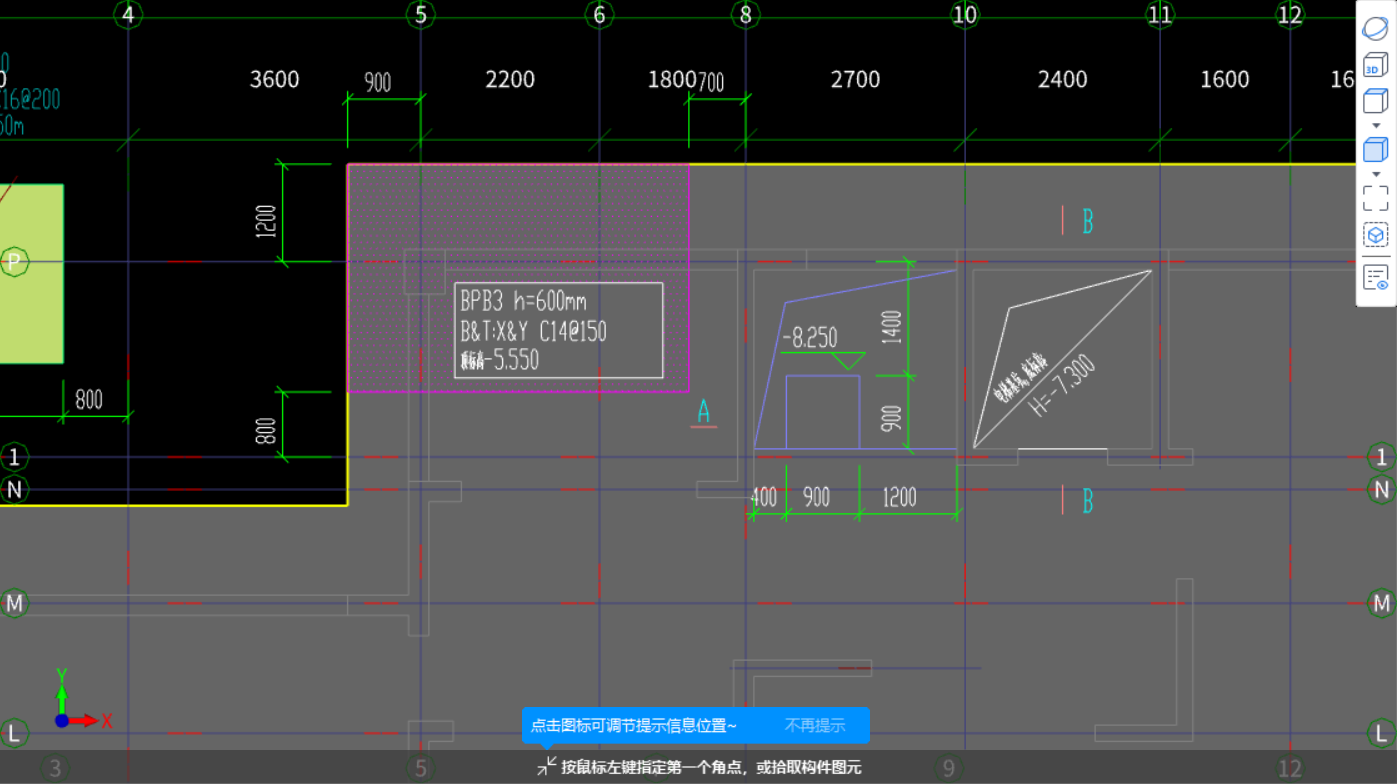The image size is (1397, 784).
Task: Click the dashed rectangle zoom-extent icon
Action: point(1375,198)
